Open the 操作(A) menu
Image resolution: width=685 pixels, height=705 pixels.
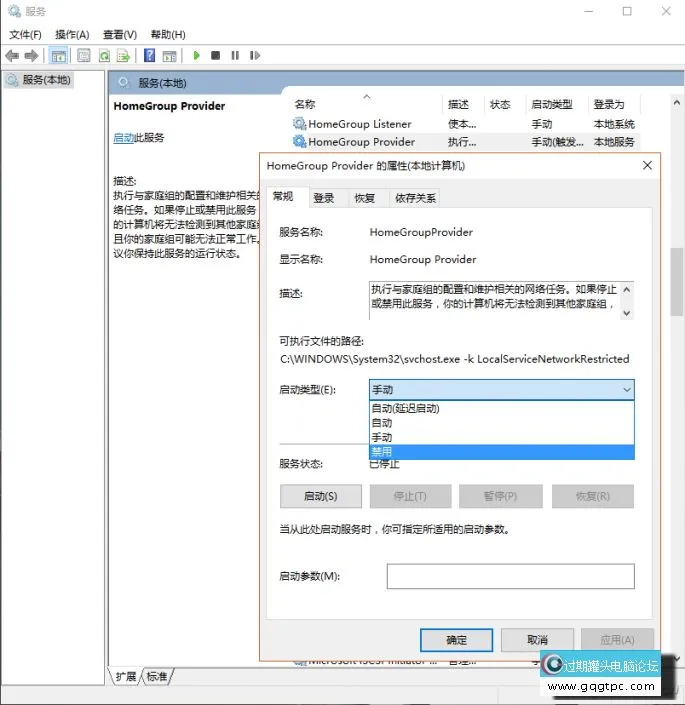pos(72,35)
